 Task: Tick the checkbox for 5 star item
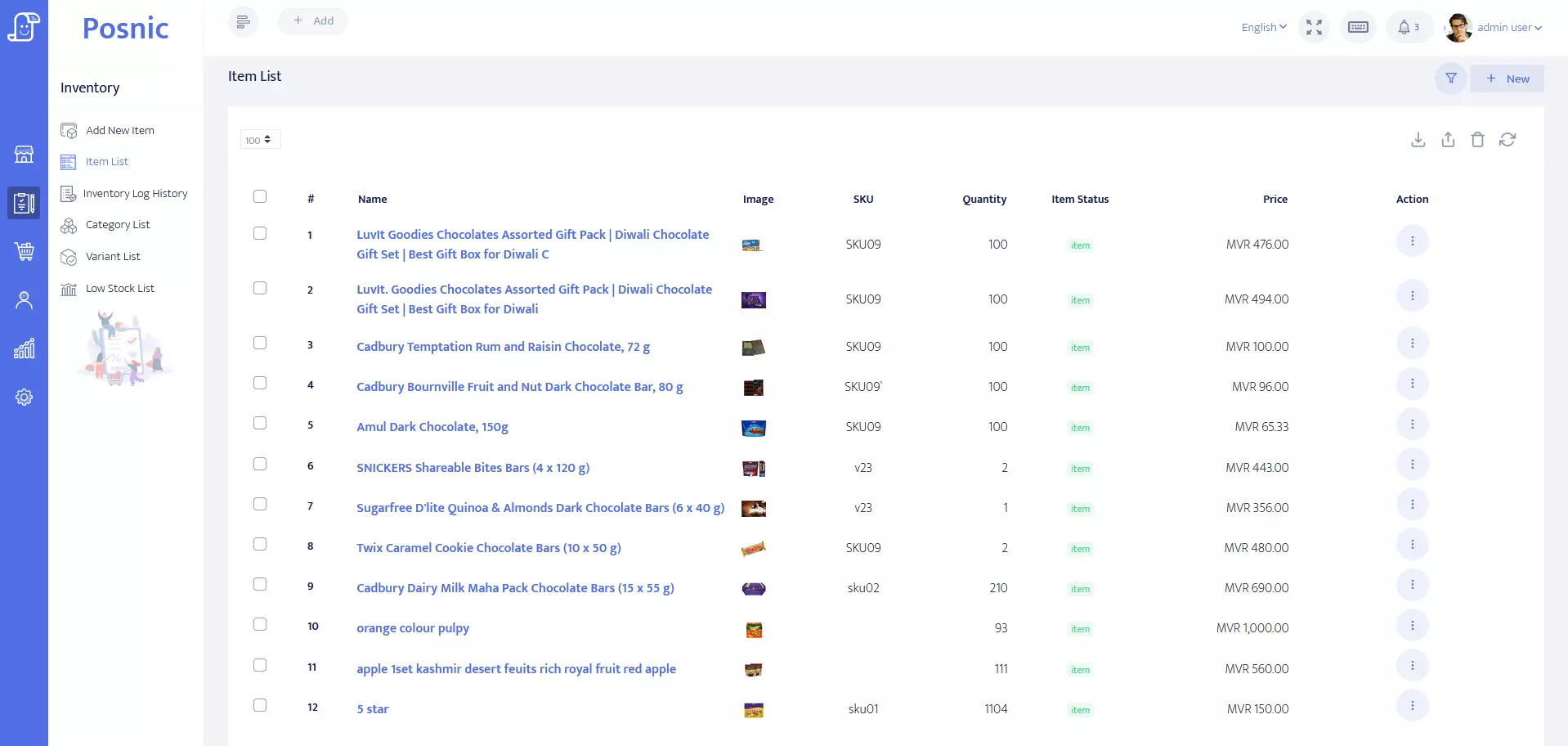coord(260,705)
